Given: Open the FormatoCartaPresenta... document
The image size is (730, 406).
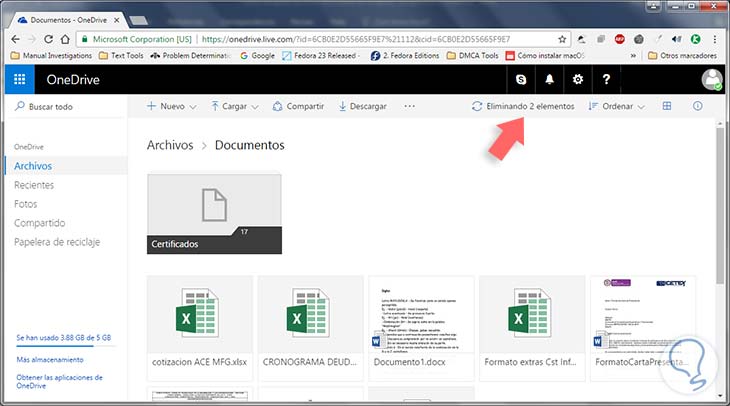Looking at the screenshot, I should click(643, 328).
